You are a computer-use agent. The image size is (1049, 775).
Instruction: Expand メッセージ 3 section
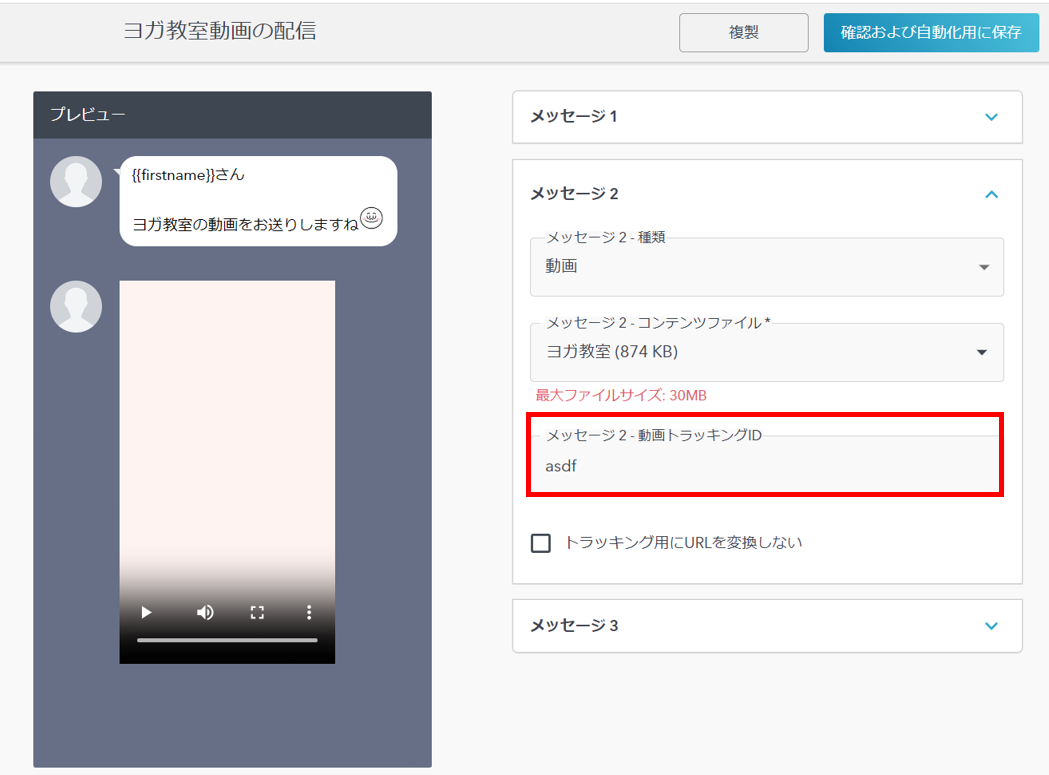pyautogui.click(x=991, y=626)
